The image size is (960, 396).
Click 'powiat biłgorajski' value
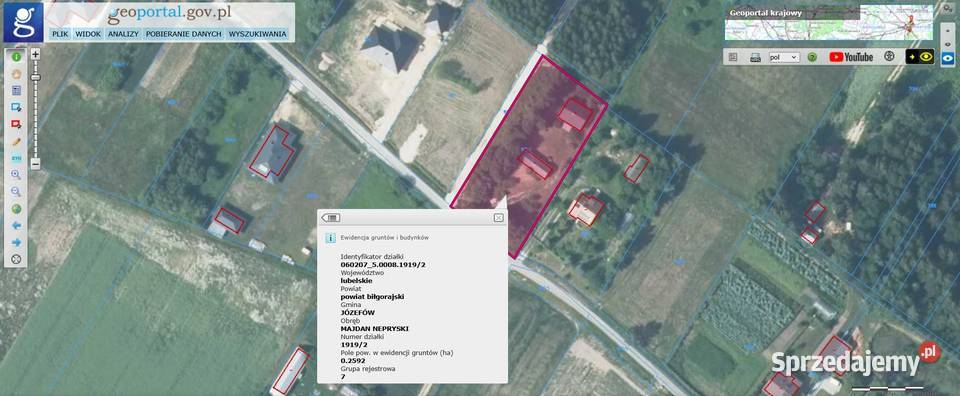[372, 296]
